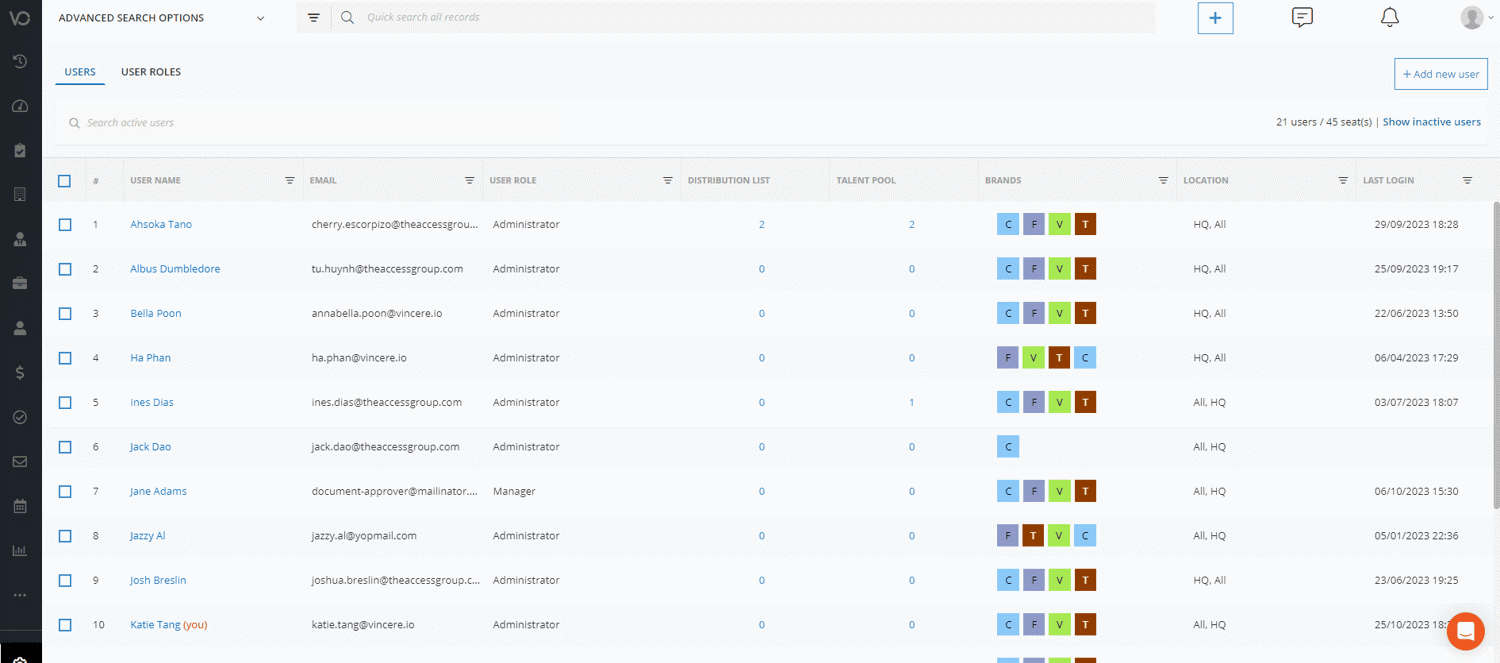The image size is (1500, 663).
Task: Click the Vincere logo in sidebar
Action: [20, 18]
